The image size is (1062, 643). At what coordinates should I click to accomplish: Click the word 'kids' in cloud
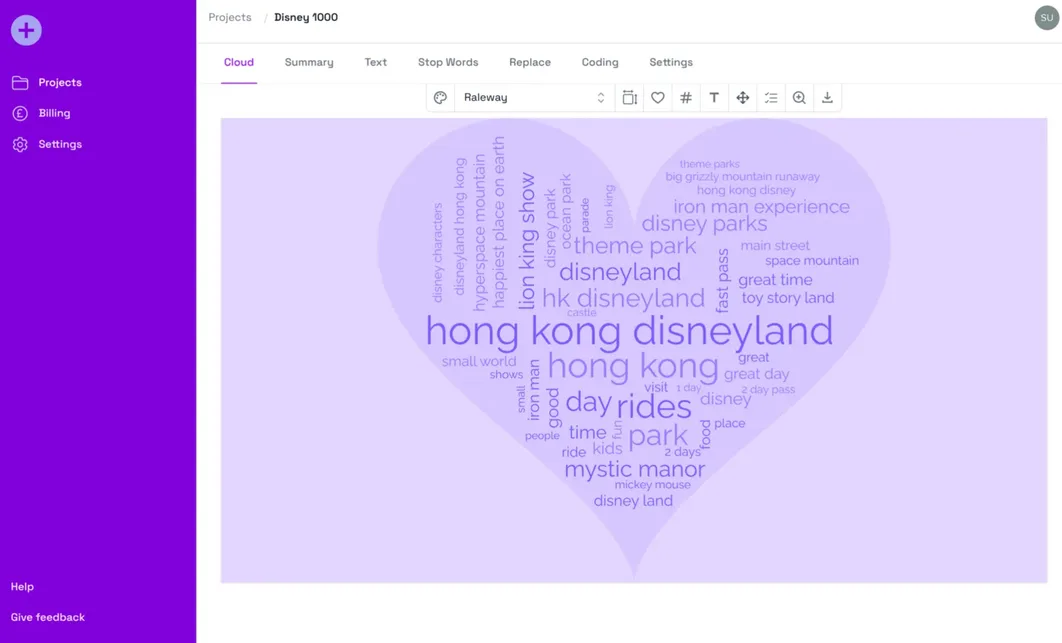point(608,449)
